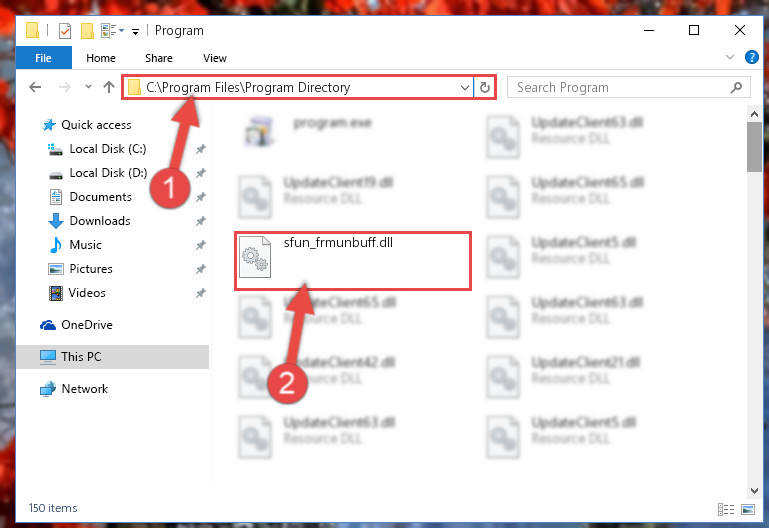The image size is (769, 528).
Task: Click the Back navigation arrow
Action: 35,87
